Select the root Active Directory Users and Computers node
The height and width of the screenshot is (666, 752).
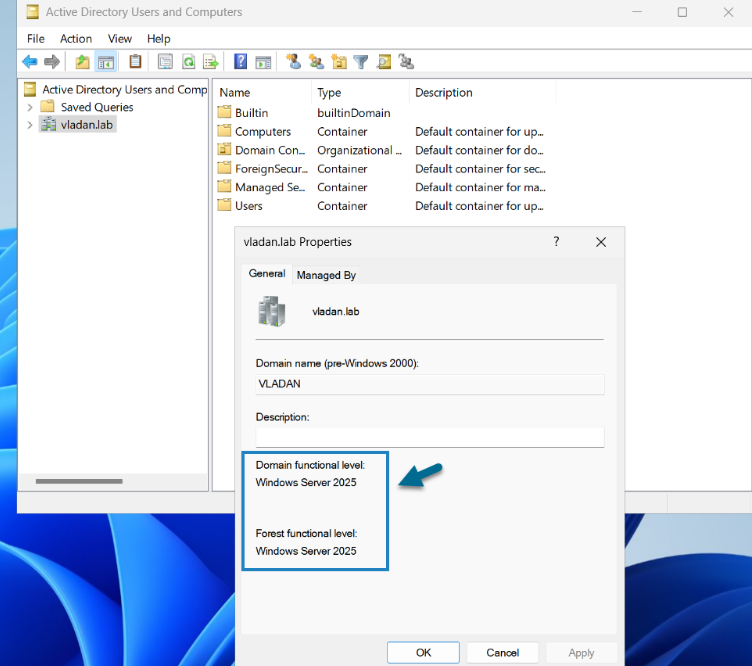[x=125, y=90]
